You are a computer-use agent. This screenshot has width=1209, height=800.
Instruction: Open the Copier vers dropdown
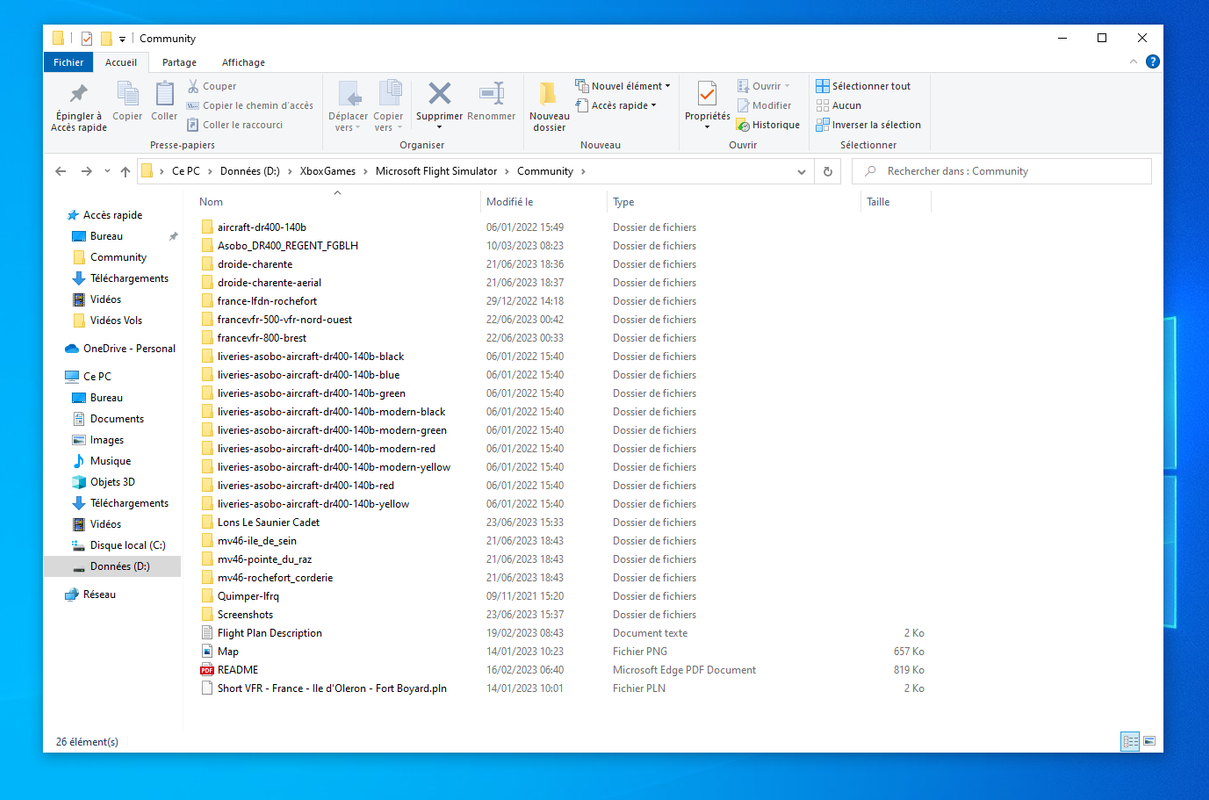click(388, 122)
